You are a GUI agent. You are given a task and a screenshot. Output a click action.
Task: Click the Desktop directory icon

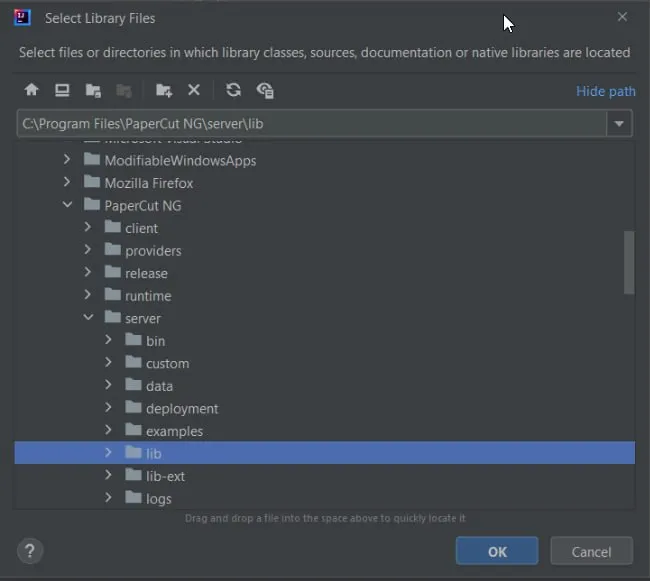coord(62,90)
